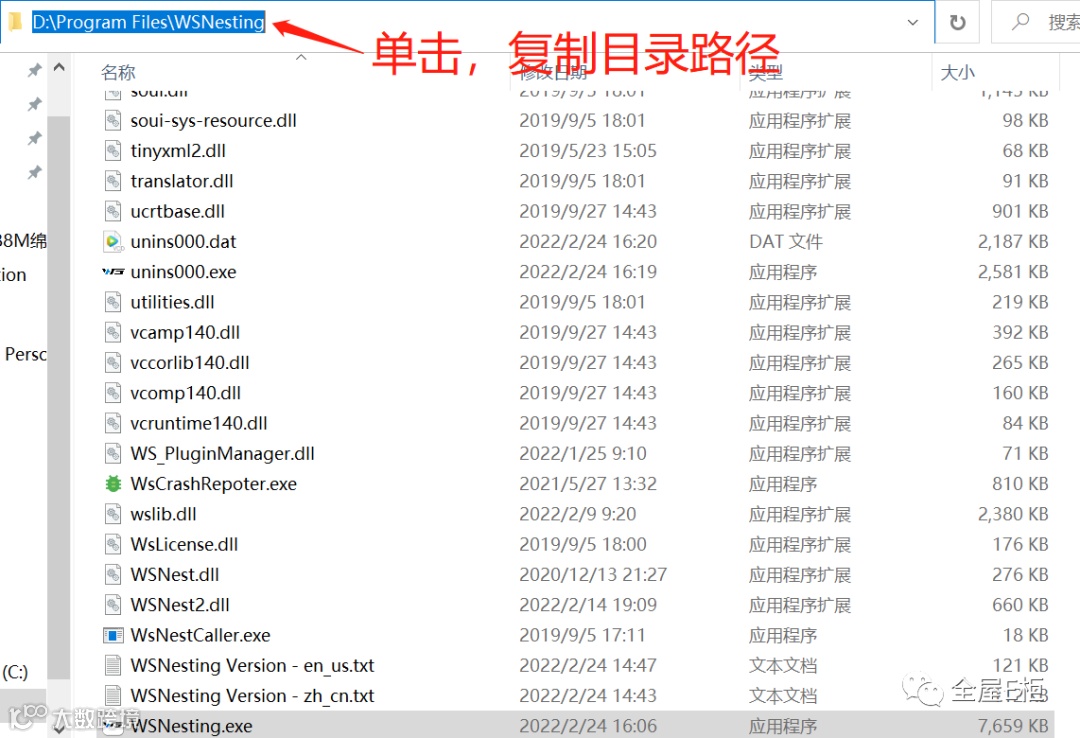Select file name vcruntime140.dll
Viewport: 1080px width, 738px height.
pyautogui.click(x=199, y=423)
